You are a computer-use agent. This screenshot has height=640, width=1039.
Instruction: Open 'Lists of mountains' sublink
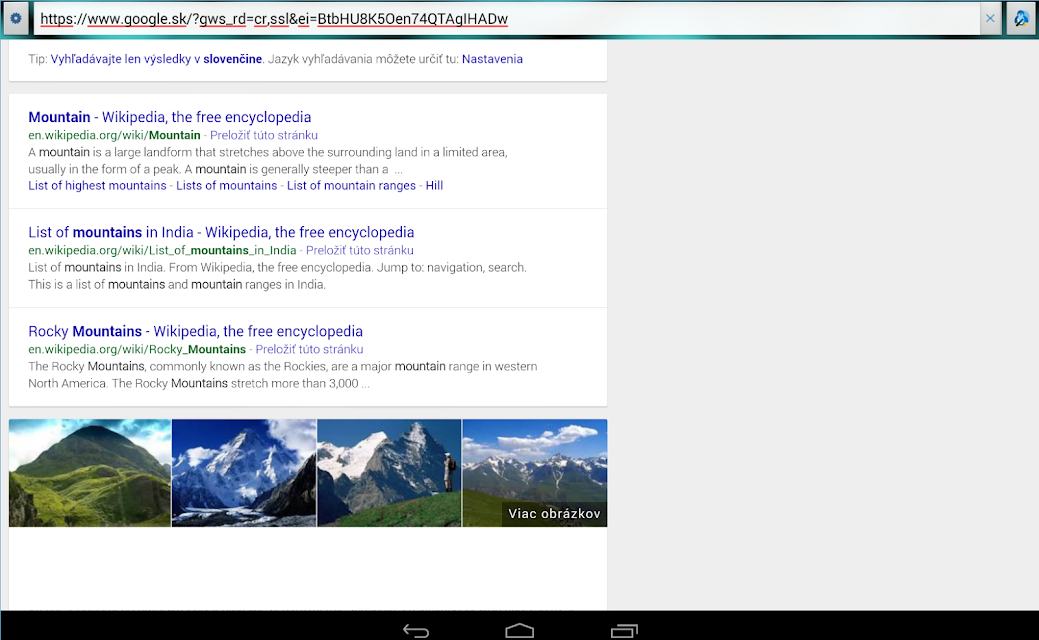click(227, 186)
